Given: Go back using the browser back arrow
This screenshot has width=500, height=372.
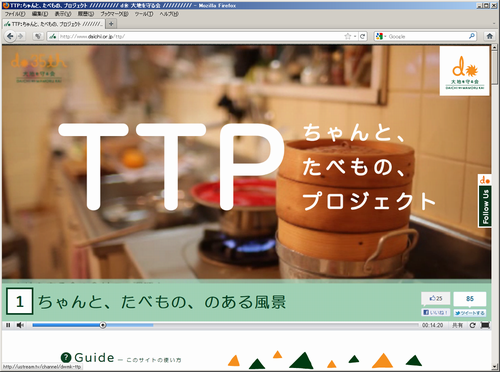Looking at the screenshot, I should point(10,36).
